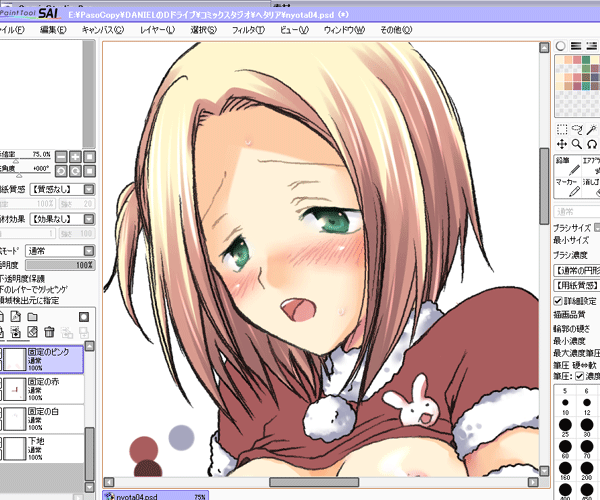Select the magnifier zoom tool

point(577,144)
